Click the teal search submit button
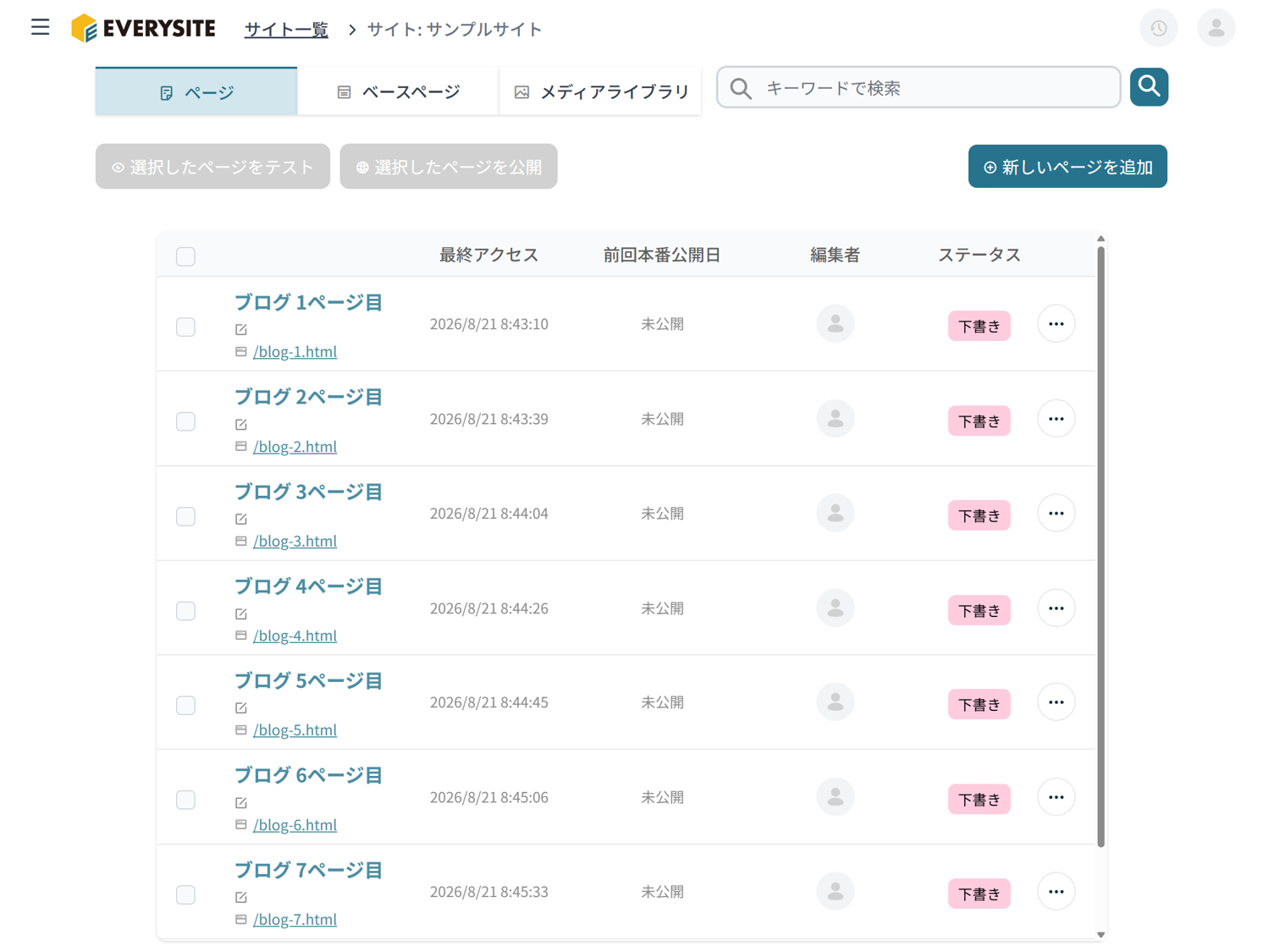This screenshot has height=952, width=1263. pyautogui.click(x=1149, y=87)
